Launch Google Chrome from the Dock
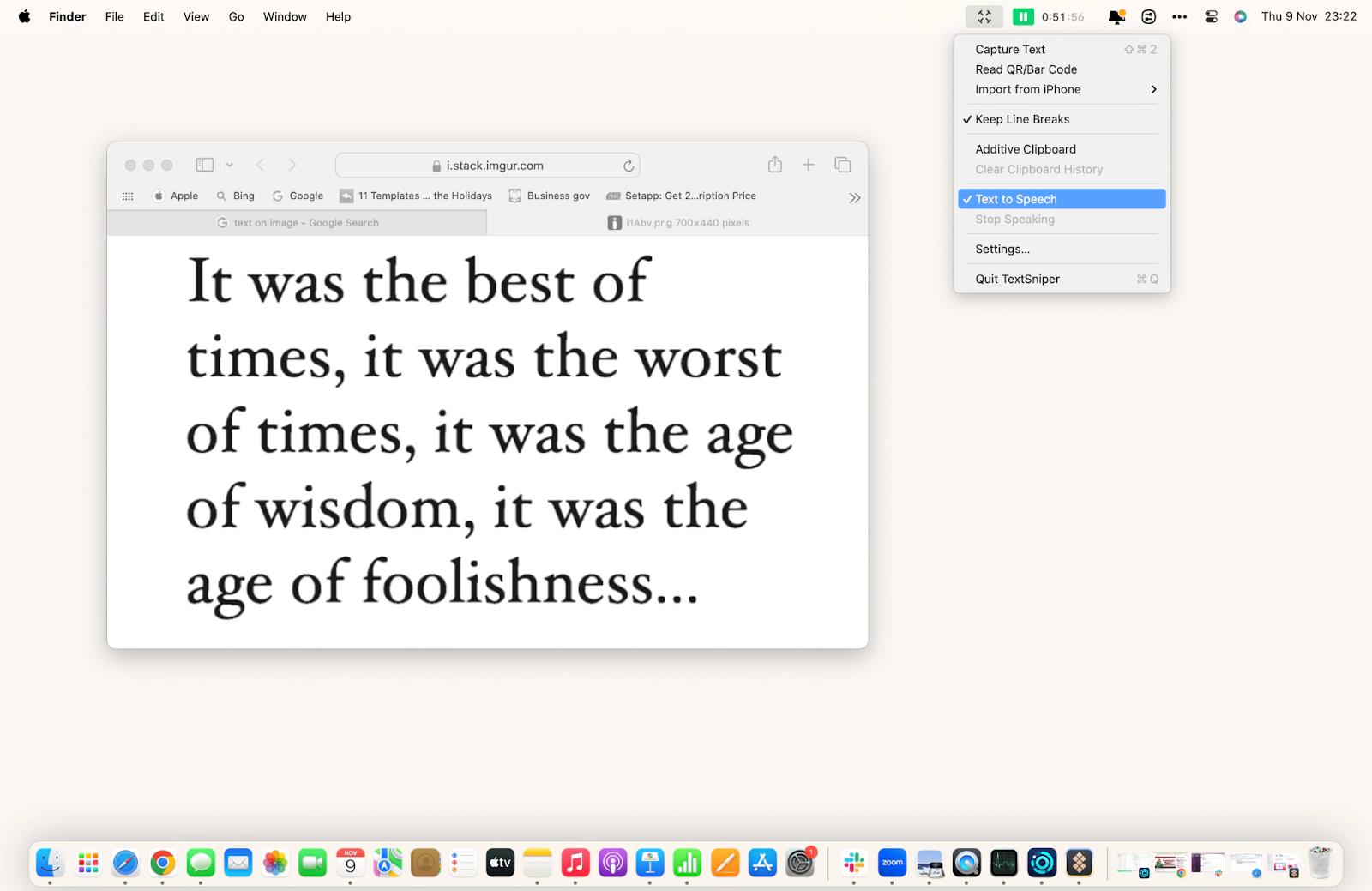This screenshot has width=1372, height=891. [x=163, y=863]
